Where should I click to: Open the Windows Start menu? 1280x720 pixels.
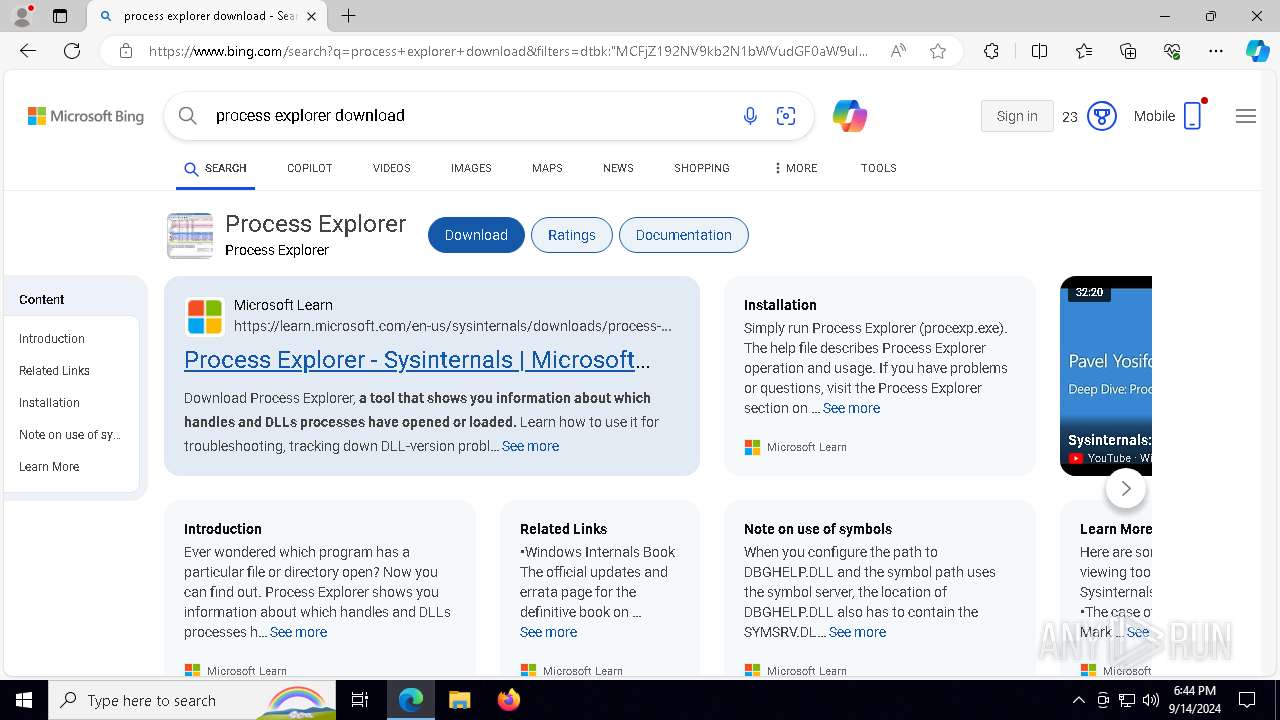24,700
